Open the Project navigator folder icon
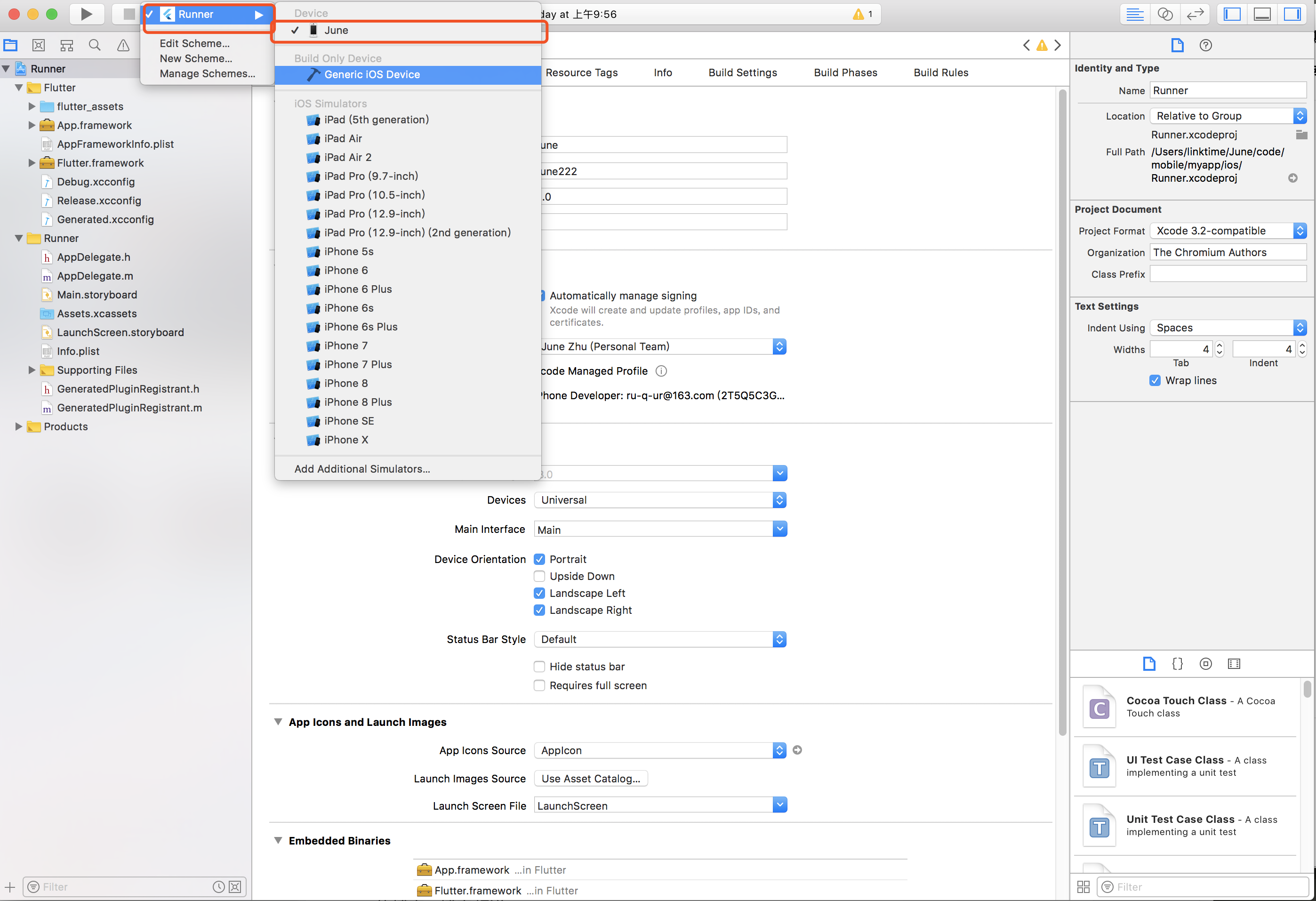The width and height of the screenshot is (1316, 901). pyautogui.click(x=11, y=45)
